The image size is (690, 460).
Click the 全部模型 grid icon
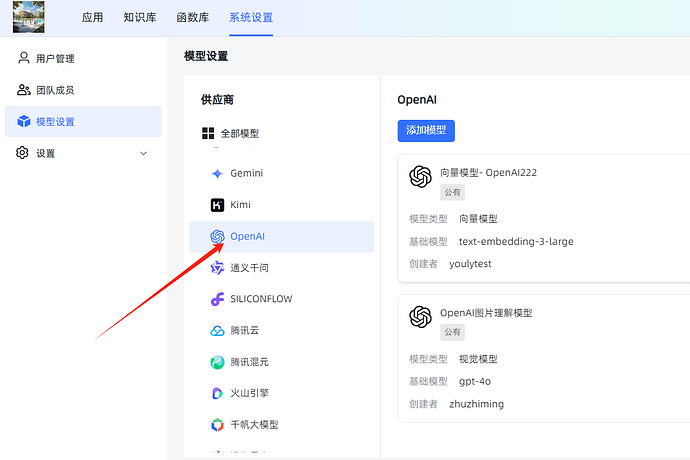208,133
